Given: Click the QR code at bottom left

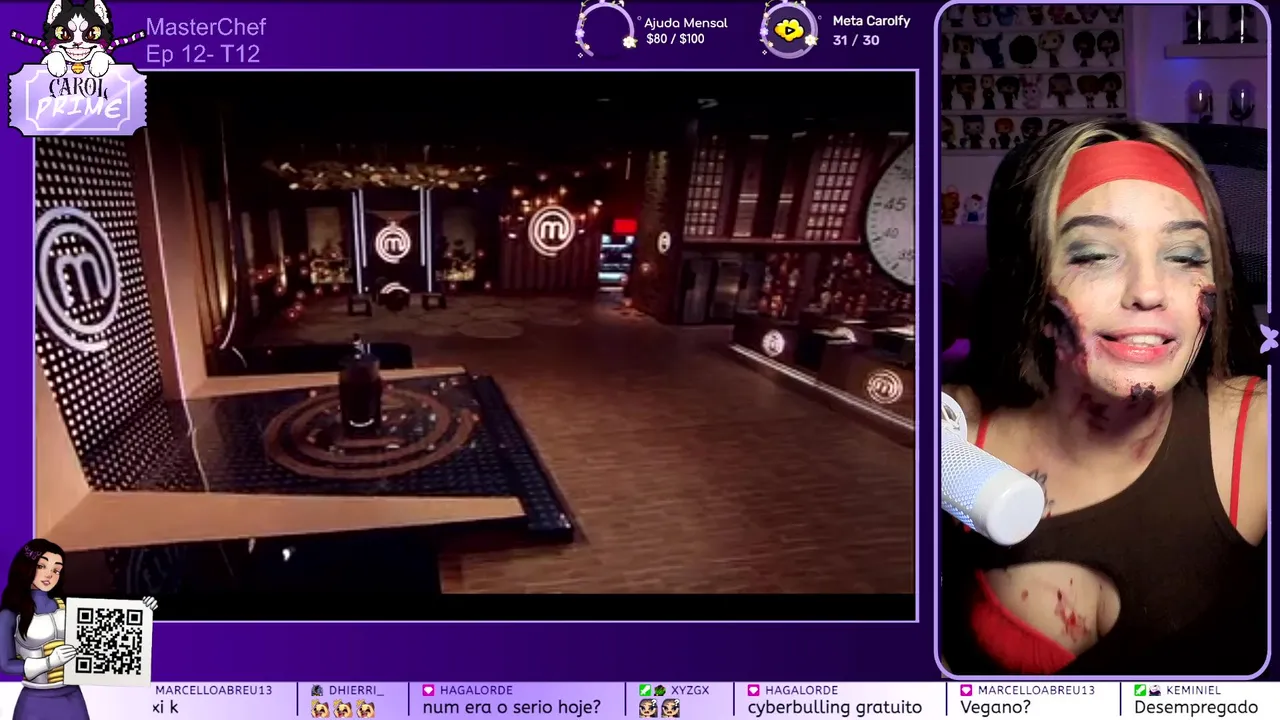Looking at the screenshot, I should [x=109, y=641].
